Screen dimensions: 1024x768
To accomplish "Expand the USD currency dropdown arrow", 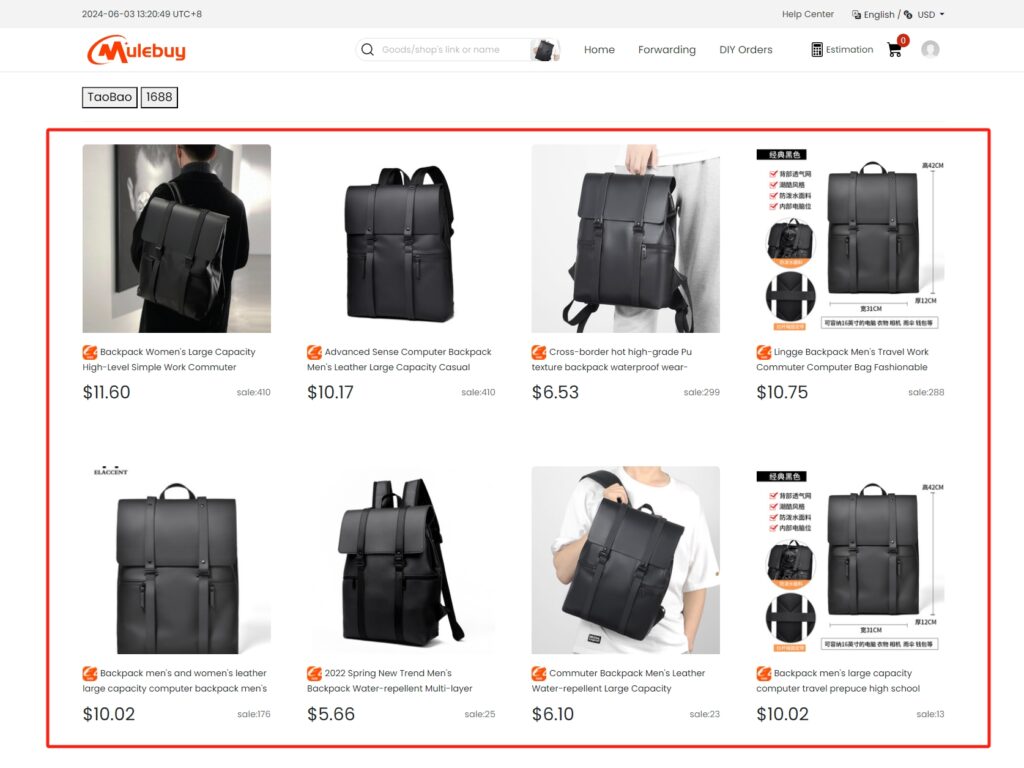I will pos(942,14).
